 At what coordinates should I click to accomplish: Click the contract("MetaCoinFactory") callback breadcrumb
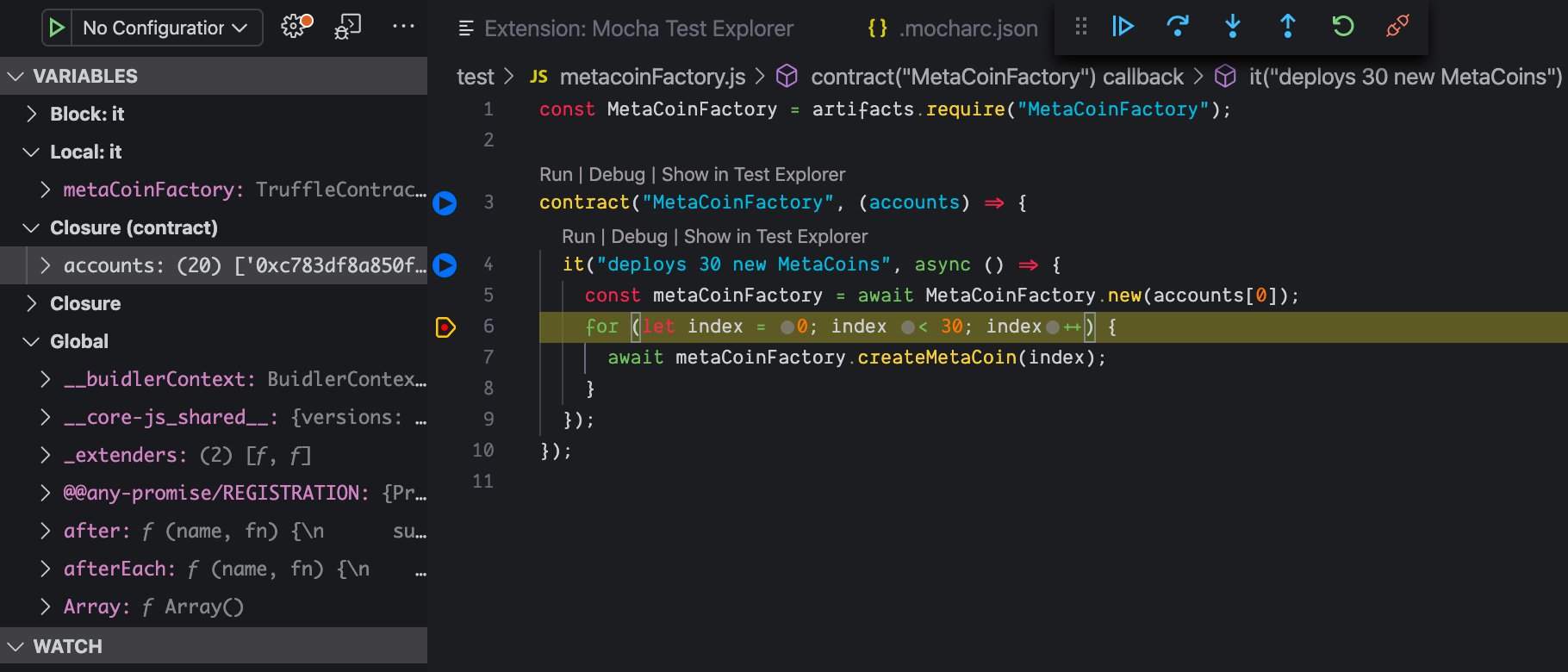pyautogui.click(x=997, y=77)
